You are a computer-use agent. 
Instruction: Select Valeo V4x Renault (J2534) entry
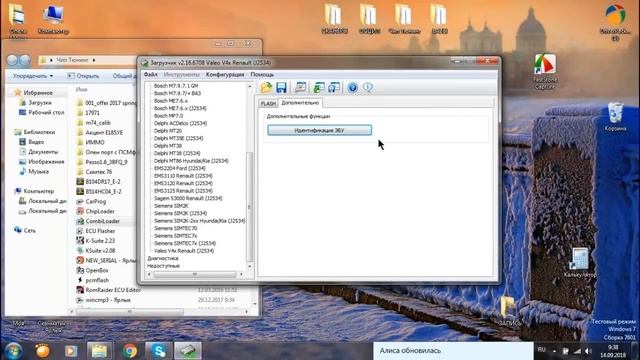pos(184,251)
